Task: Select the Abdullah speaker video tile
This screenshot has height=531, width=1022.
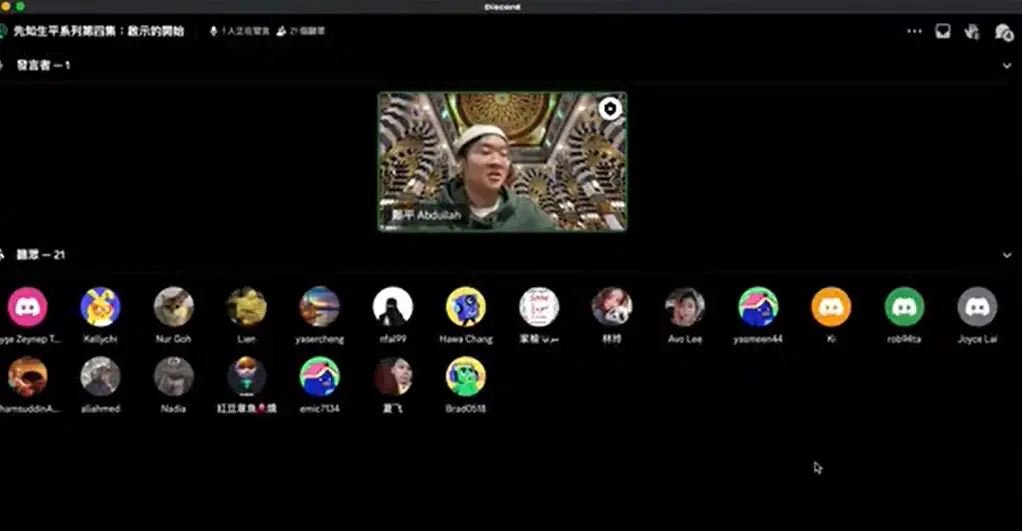Action: (x=502, y=162)
